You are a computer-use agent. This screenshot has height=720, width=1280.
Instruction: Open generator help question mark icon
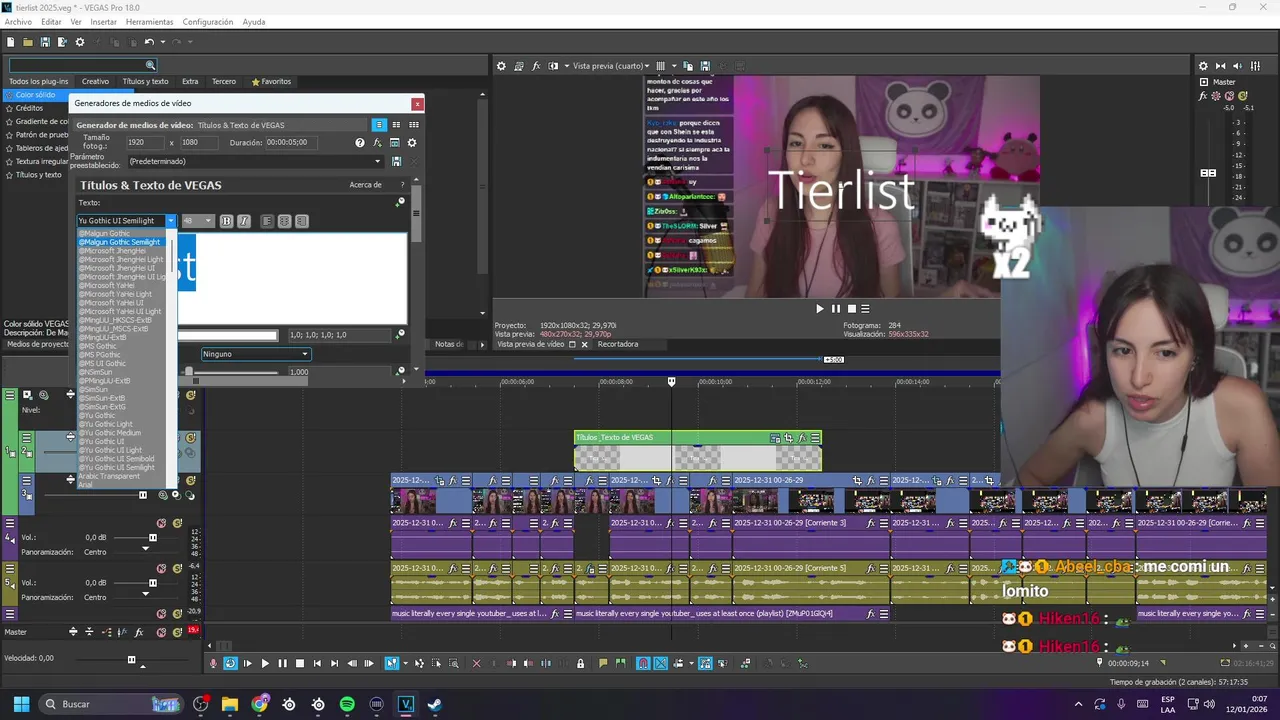pos(360,143)
